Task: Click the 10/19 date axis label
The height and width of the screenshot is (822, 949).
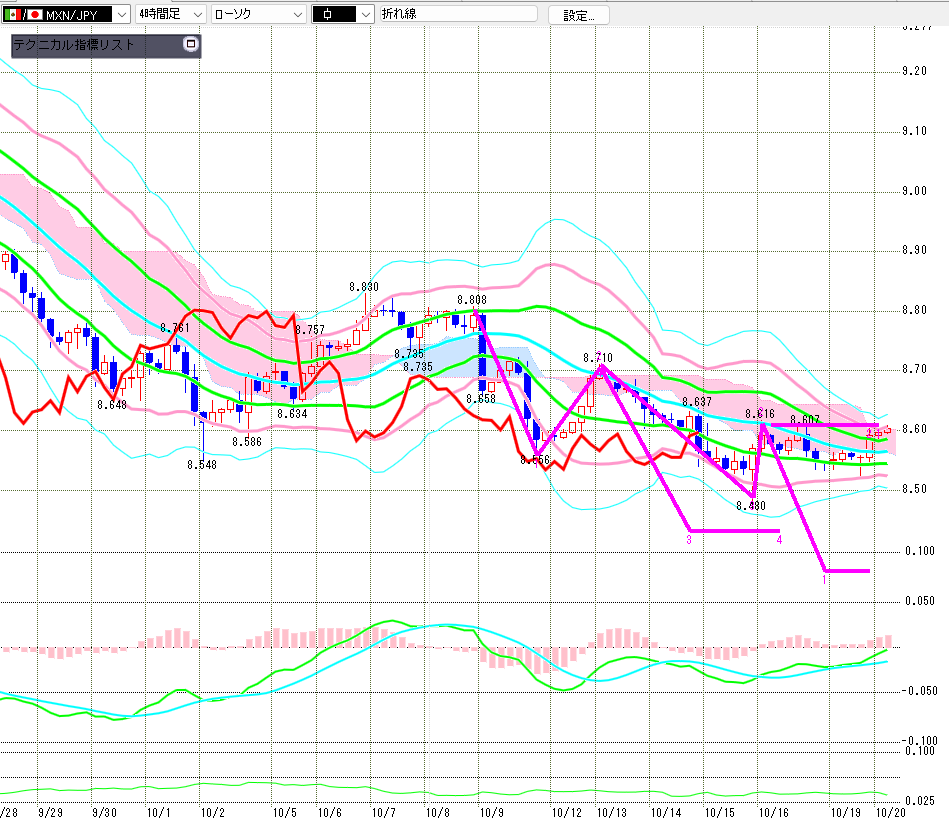Action: click(846, 812)
